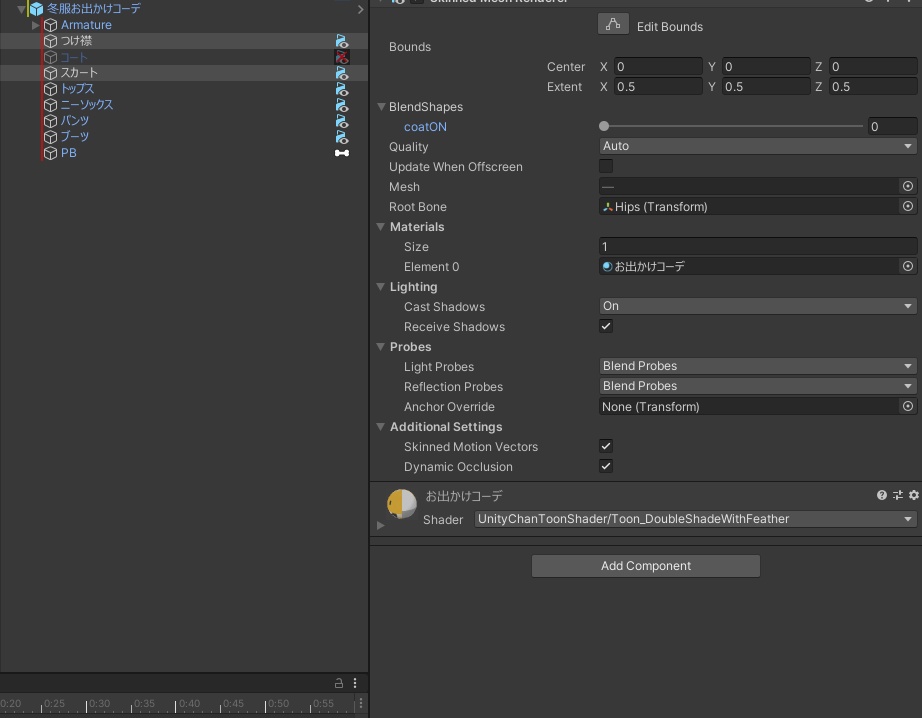
Task: Open the Reflection Probes dropdown
Action: pos(757,386)
